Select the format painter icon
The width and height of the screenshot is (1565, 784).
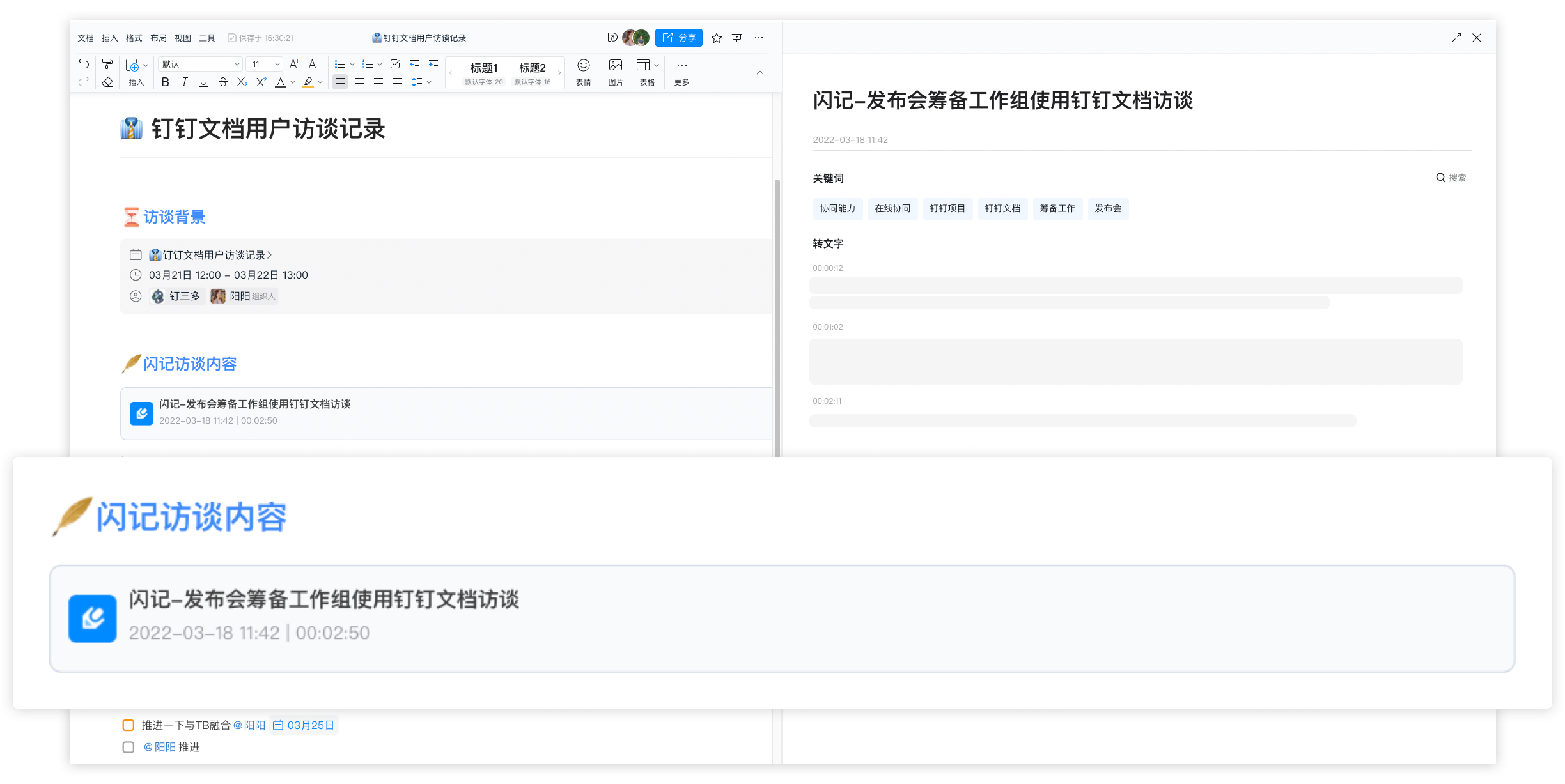coord(107,63)
